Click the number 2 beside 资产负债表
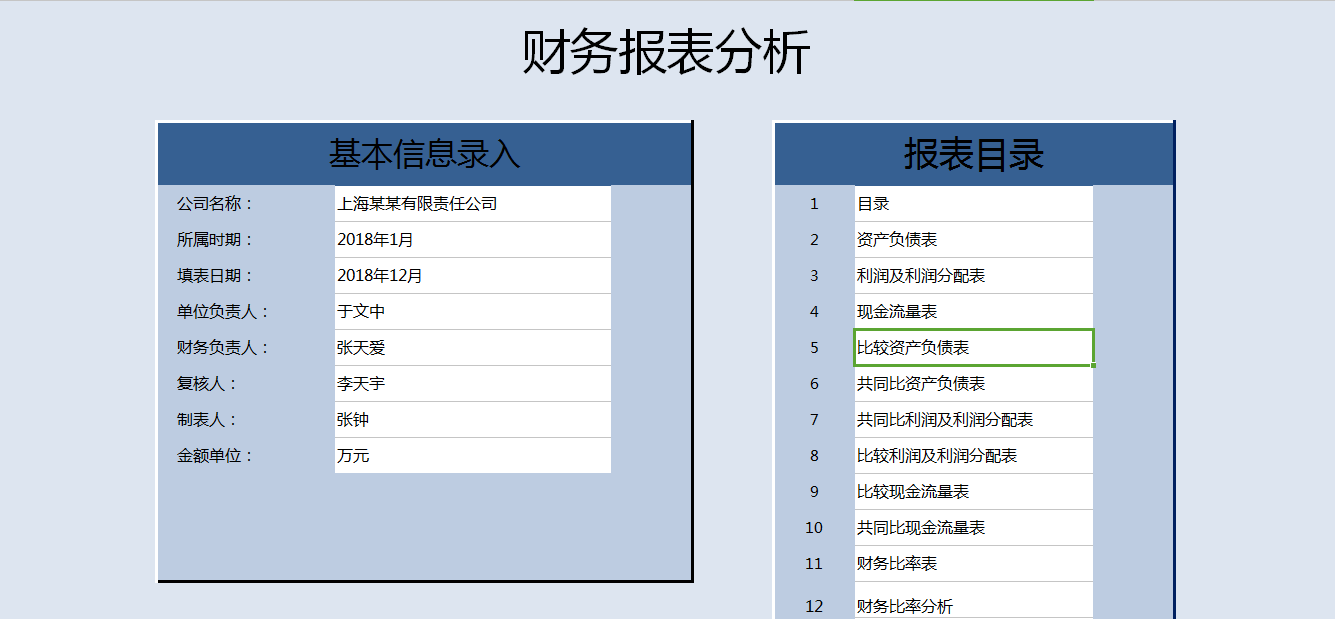The image size is (1335, 619). (x=814, y=240)
